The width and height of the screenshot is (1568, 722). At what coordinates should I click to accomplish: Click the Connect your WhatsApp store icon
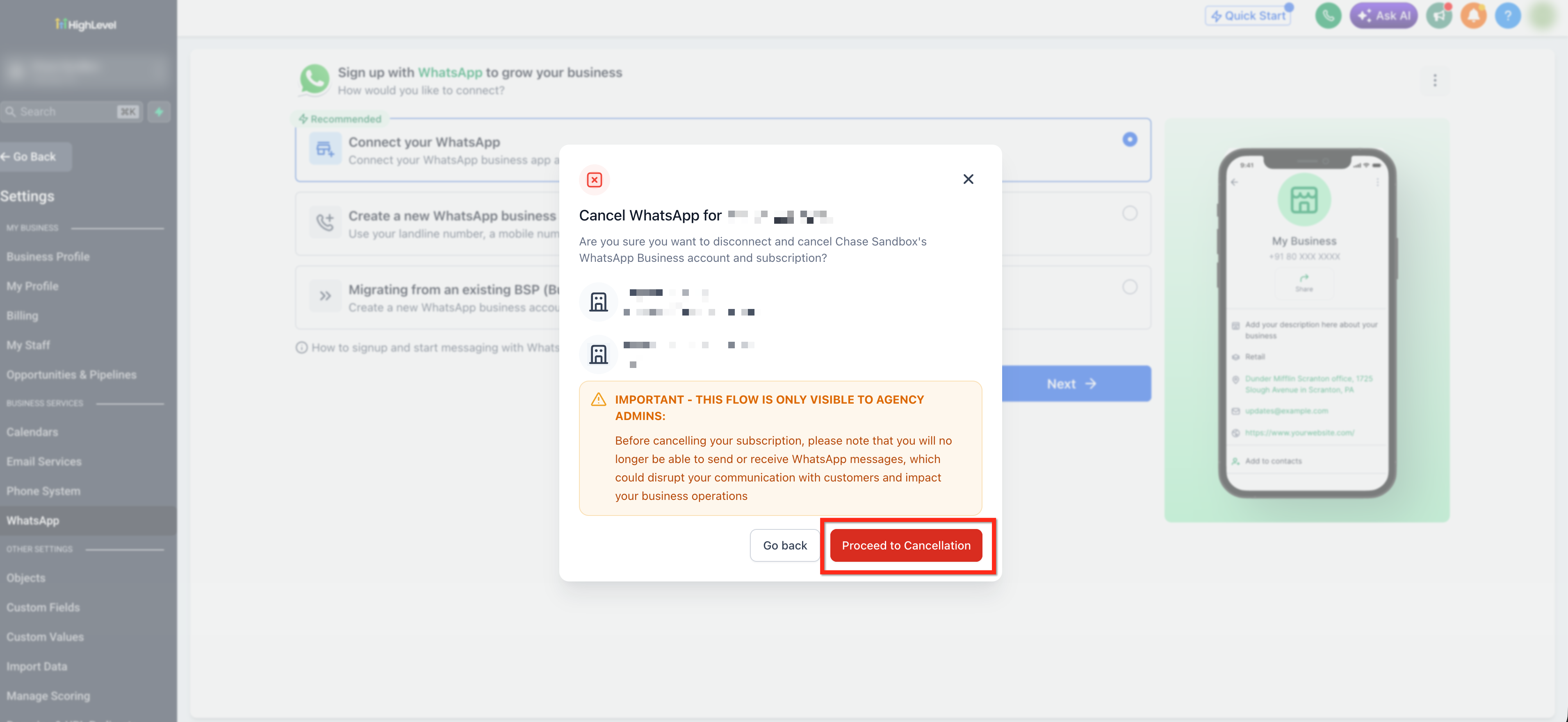point(325,149)
